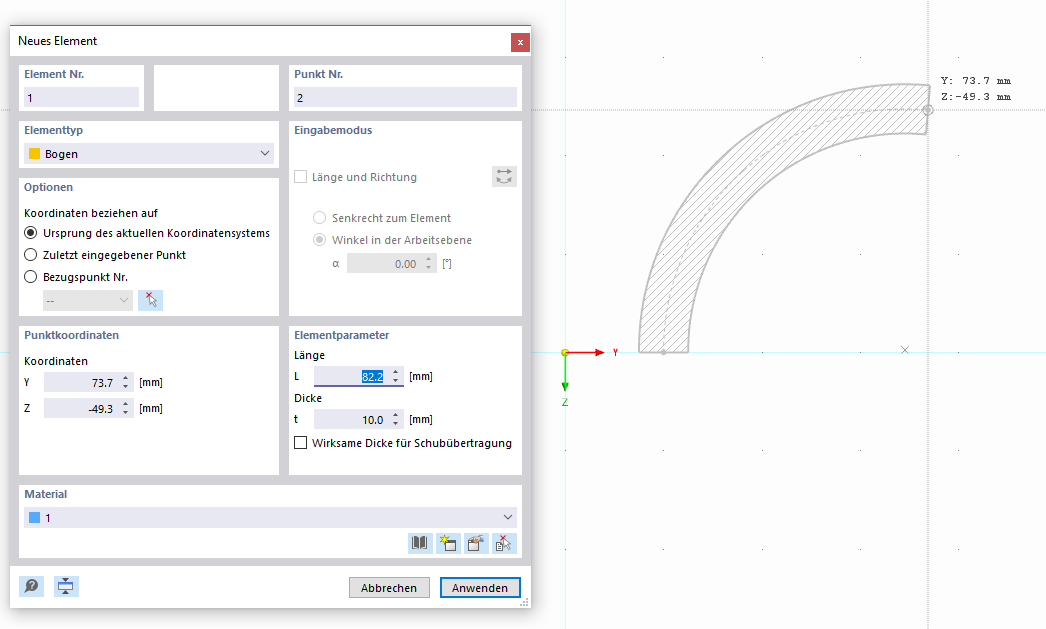Increase the Z coordinate with up arrow
1046x629 pixels.
[125, 404]
